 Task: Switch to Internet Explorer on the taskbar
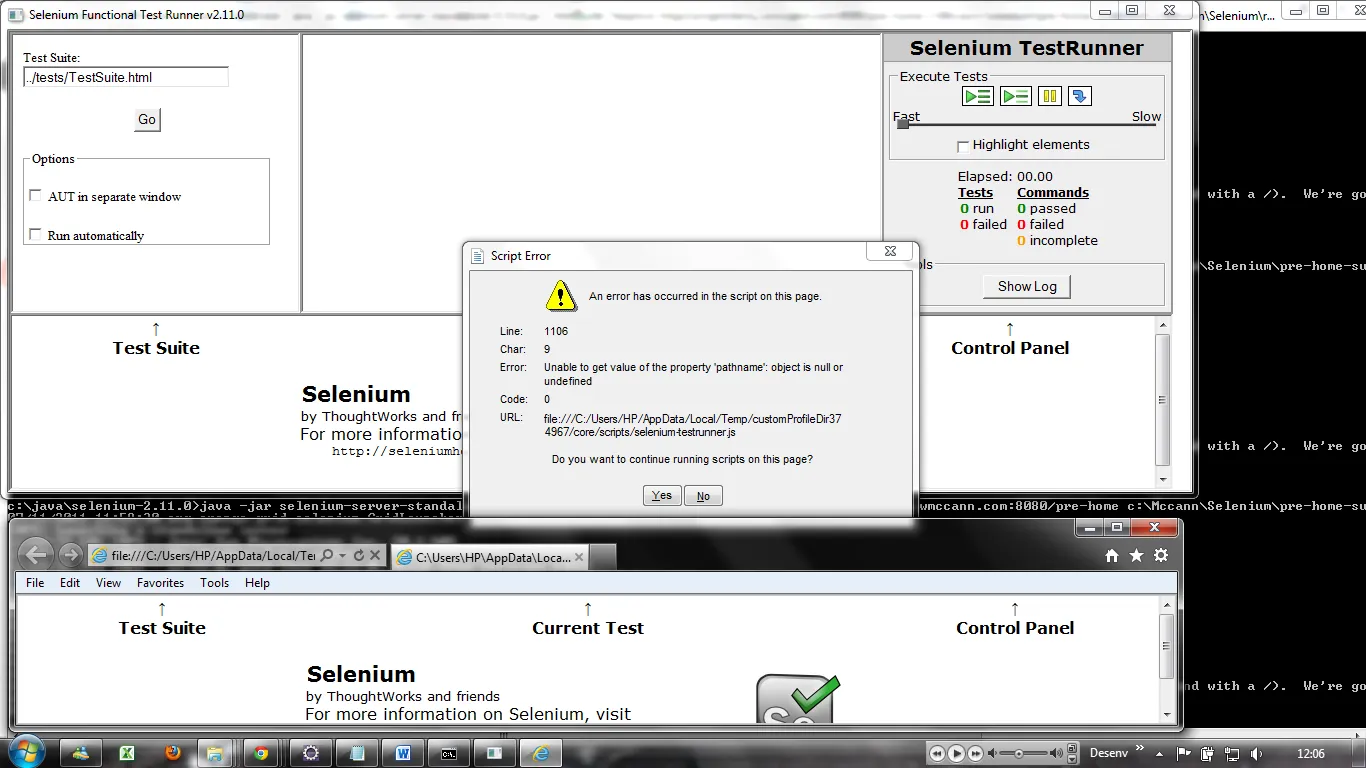(541, 753)
